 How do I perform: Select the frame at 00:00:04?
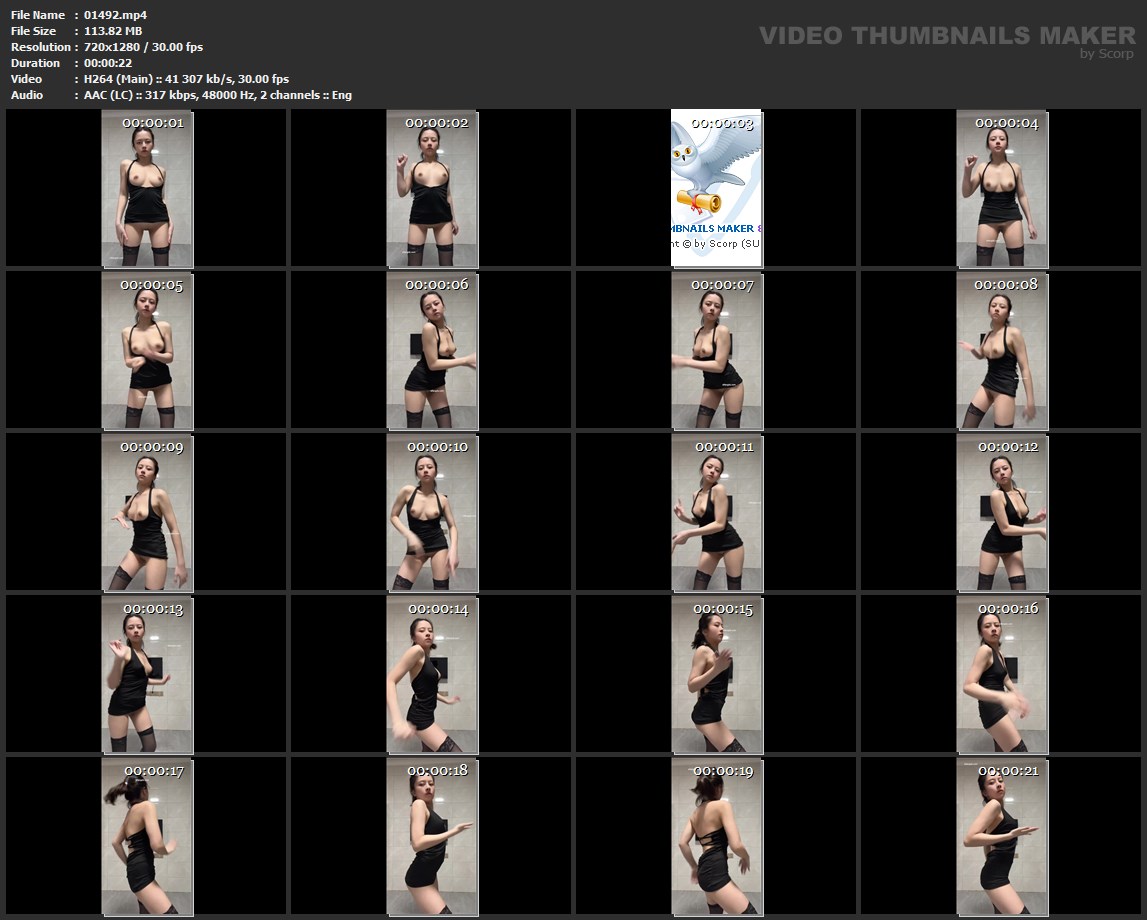[1002, 189]
